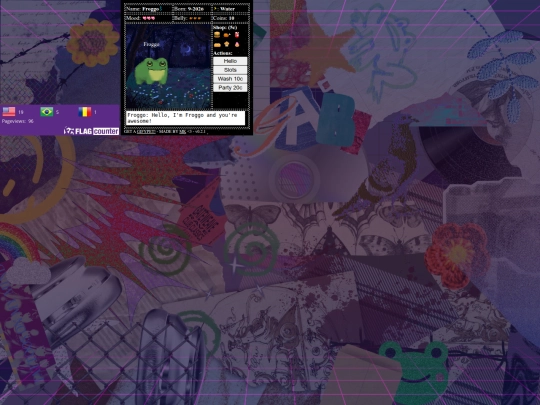This screenshot has height=405, width=540.
Task: Open the ME author link in footer
Action: click(182, 132)
